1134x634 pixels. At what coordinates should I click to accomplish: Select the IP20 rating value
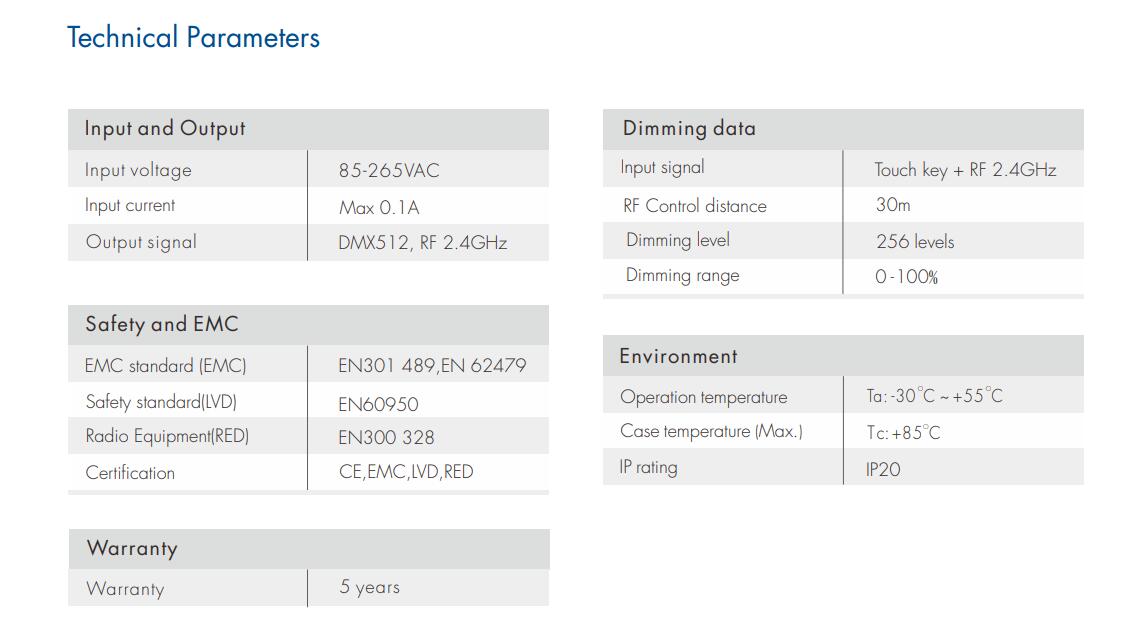pos(883,470)
